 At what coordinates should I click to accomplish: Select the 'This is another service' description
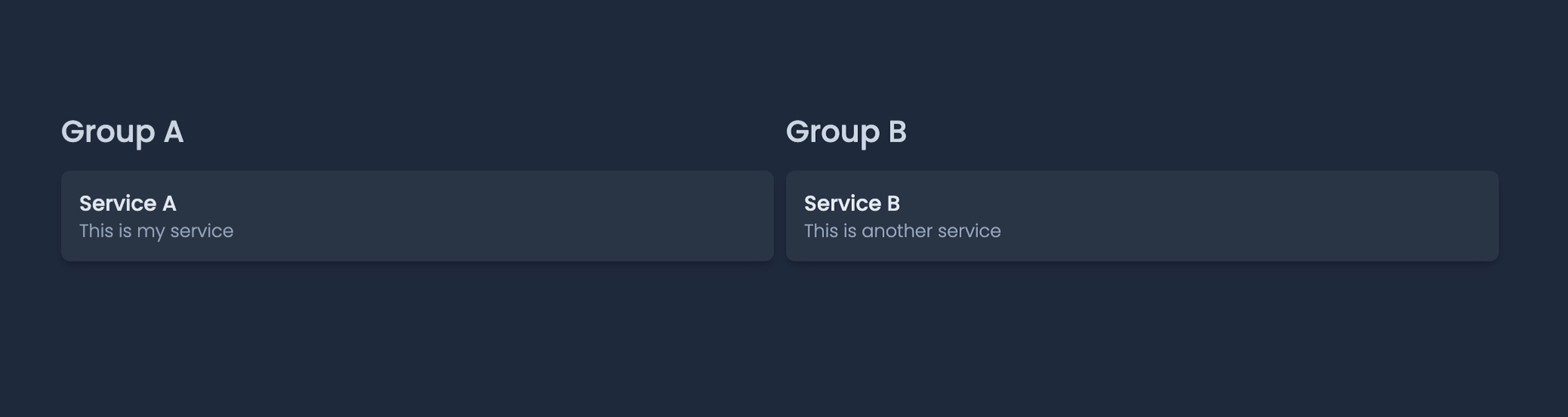tap(903, 231)
